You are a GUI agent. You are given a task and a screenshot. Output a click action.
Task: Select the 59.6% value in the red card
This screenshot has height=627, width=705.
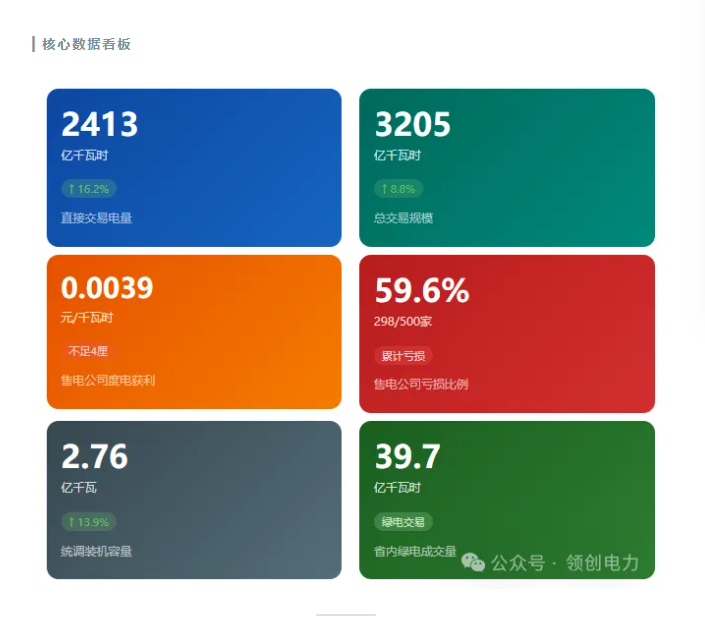pos(422,290)
